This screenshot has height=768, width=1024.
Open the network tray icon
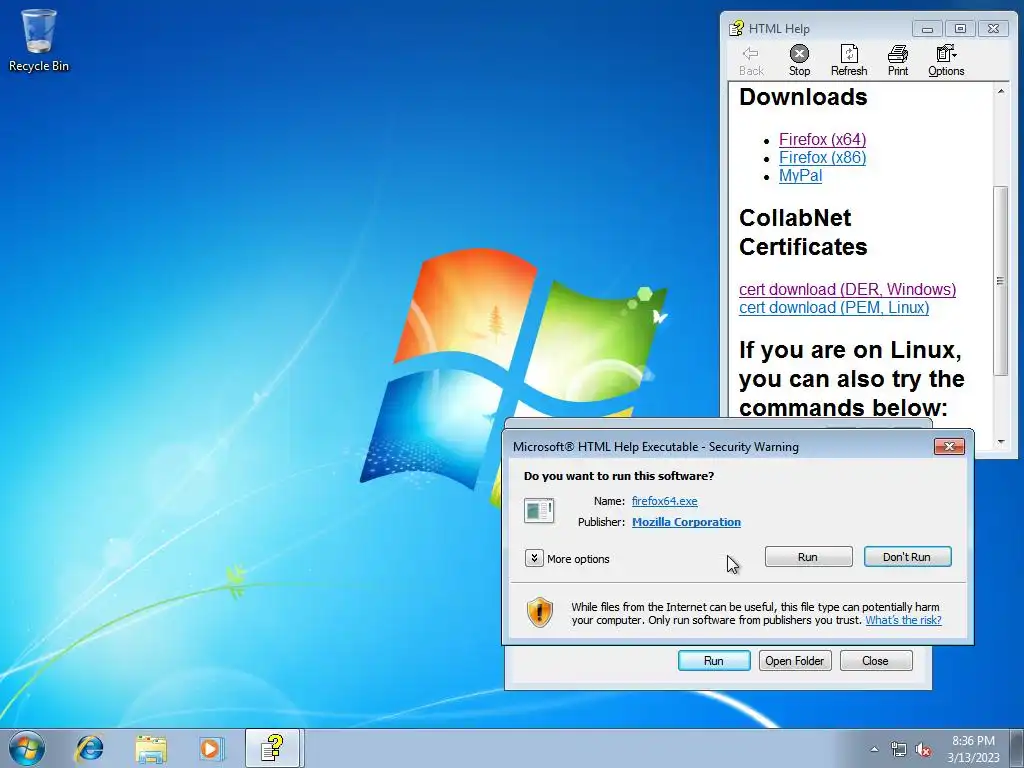pyautogui.click(x=899, y=750)
